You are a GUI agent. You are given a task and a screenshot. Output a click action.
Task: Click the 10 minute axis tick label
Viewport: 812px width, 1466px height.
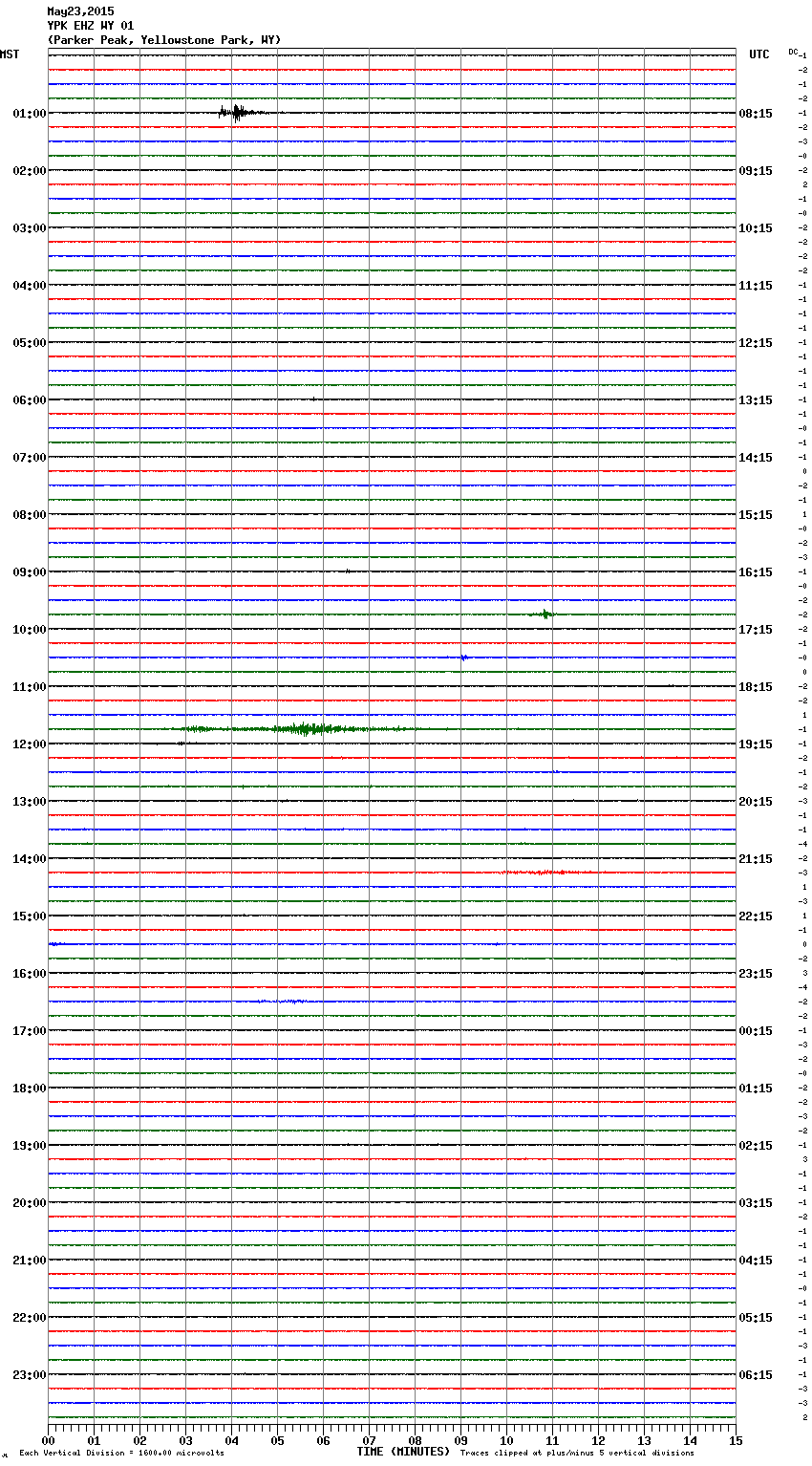point(506,1440)
